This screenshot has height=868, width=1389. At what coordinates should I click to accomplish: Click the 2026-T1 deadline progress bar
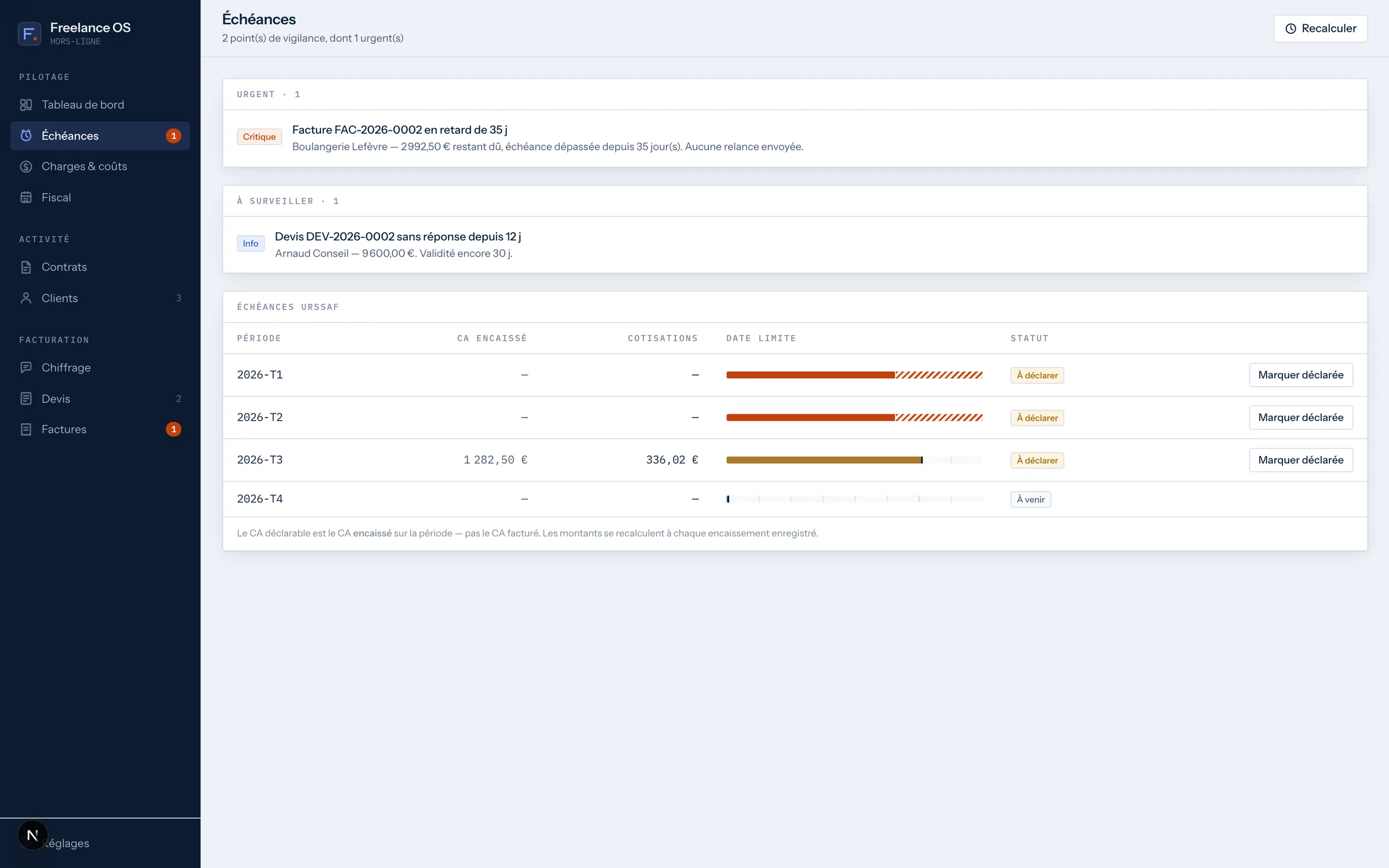854,375
